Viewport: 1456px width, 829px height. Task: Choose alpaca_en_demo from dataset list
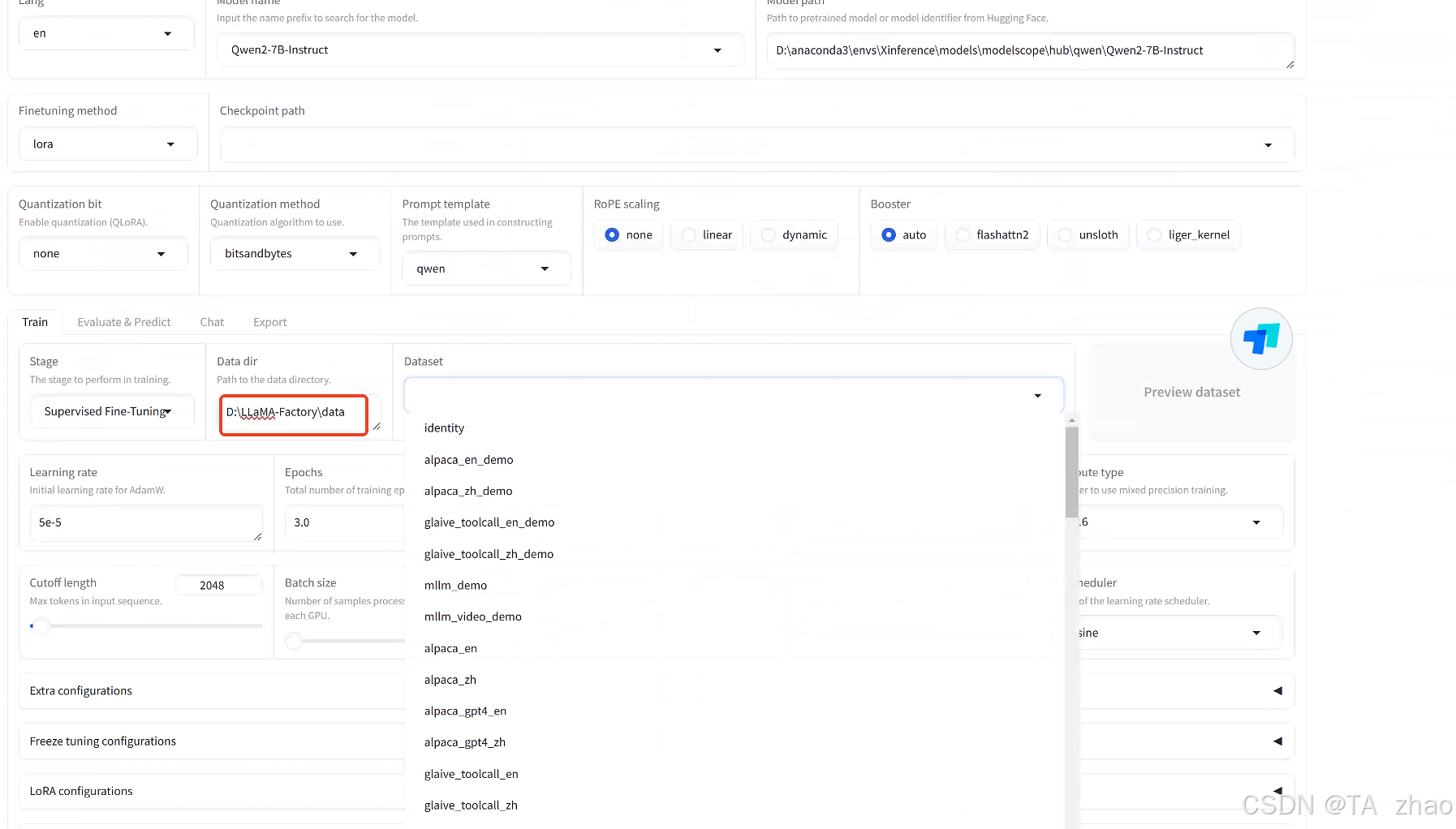coord(735,460)
